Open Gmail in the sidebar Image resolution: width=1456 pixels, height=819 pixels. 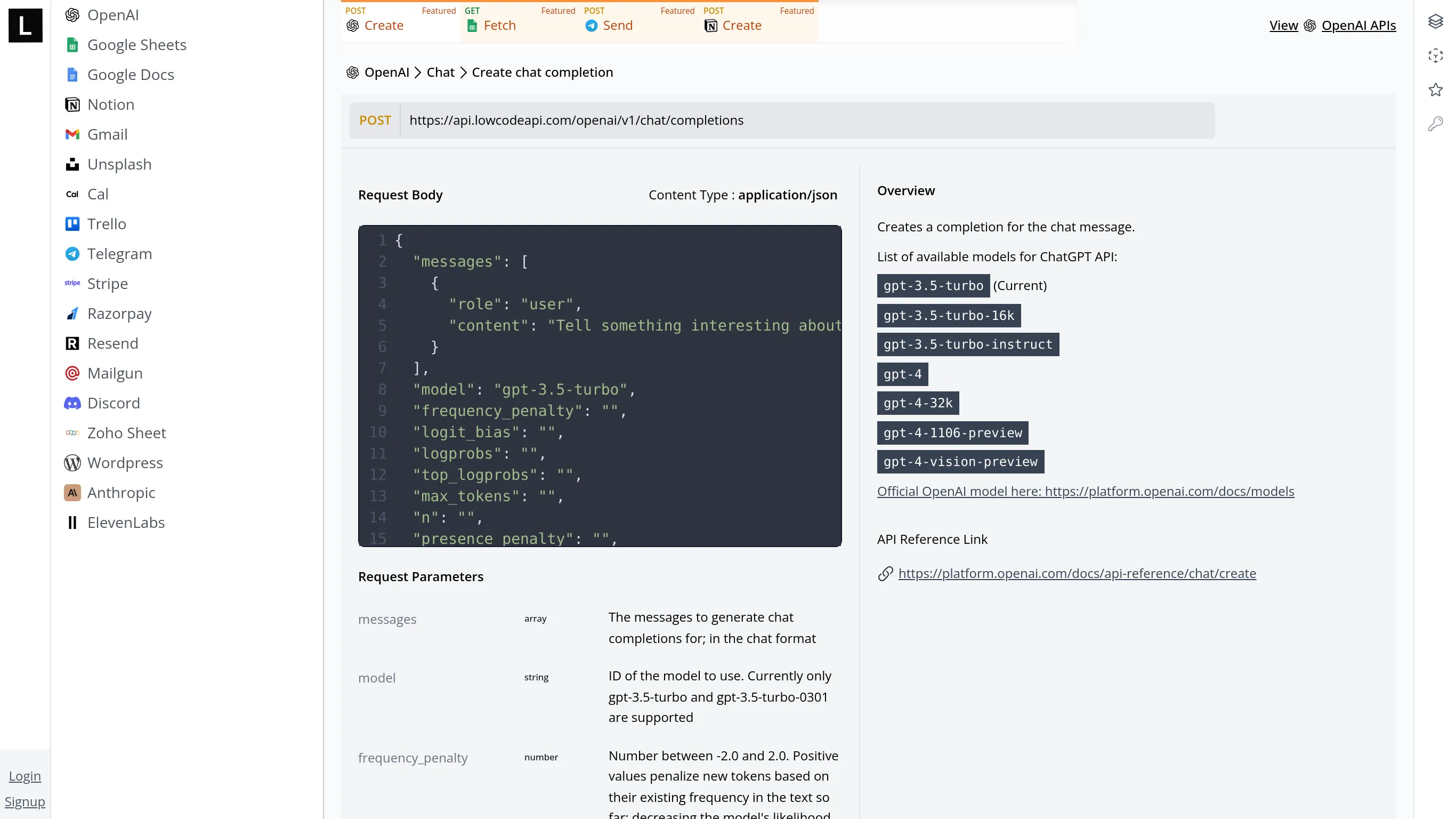click(x=96, y=134)
